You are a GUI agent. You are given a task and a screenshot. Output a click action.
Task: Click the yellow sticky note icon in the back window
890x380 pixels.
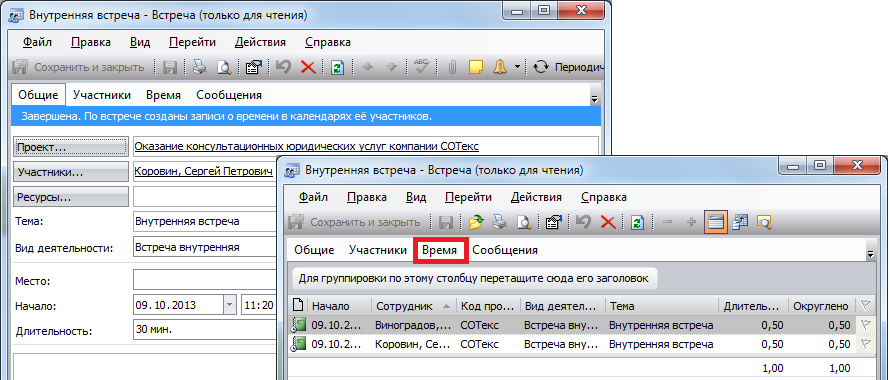[476, 67]
